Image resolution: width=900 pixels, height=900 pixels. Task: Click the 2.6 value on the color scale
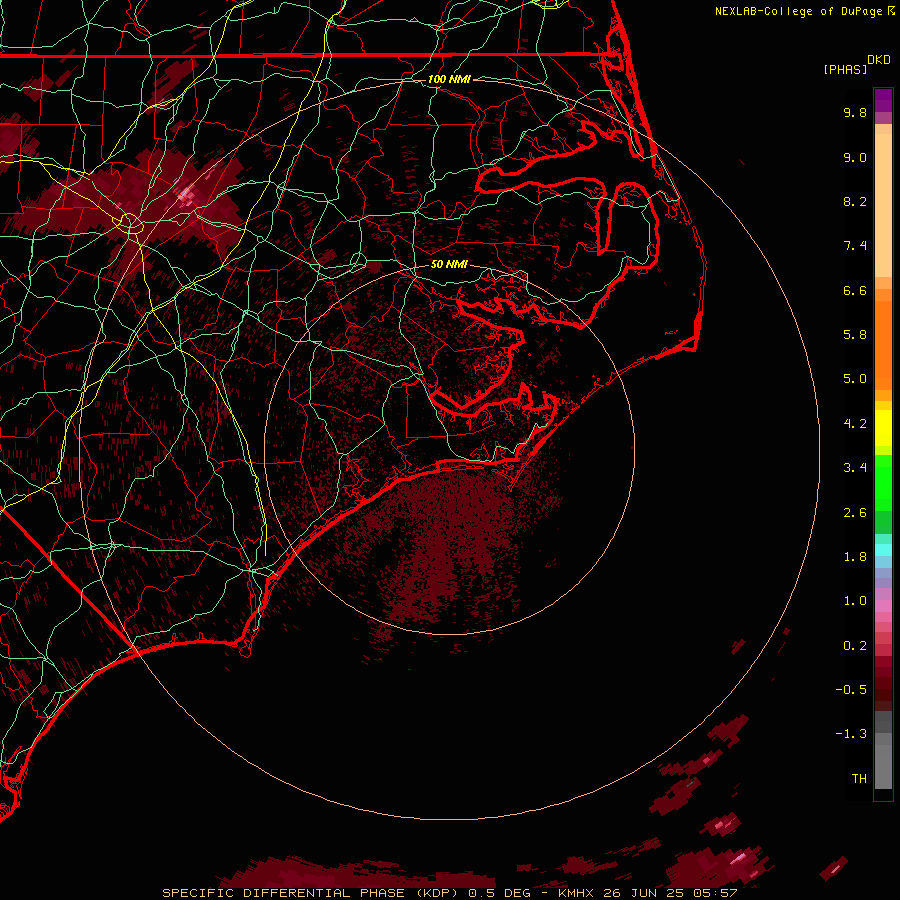[855, 513]
